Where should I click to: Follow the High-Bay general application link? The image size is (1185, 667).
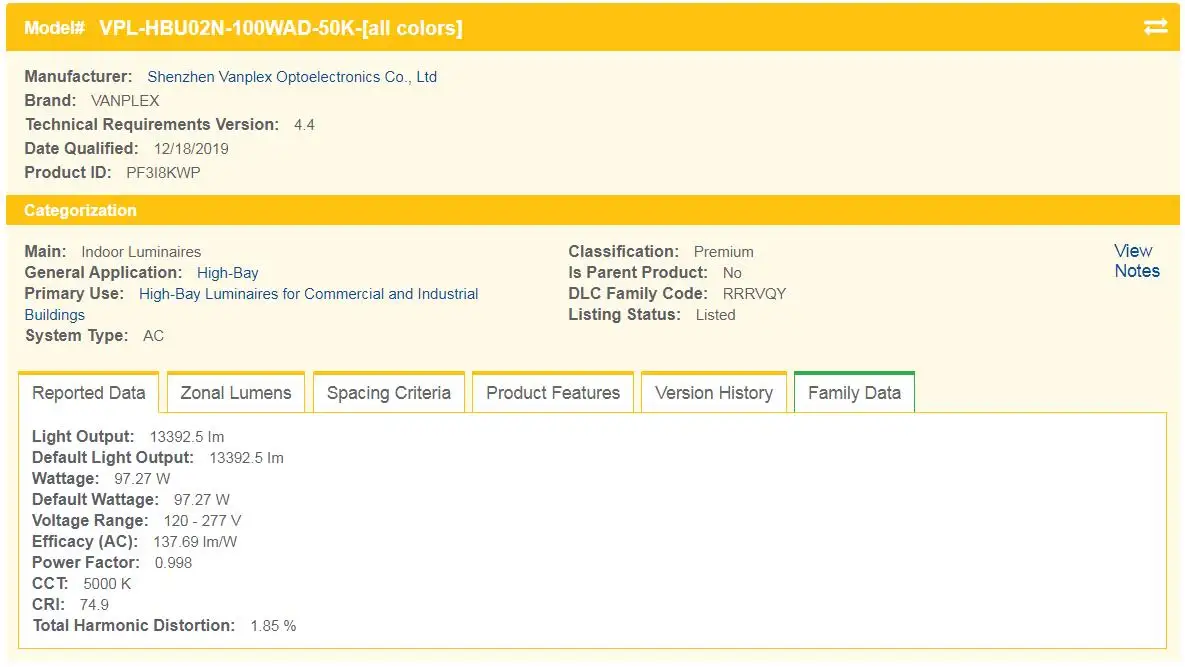point(228,273)
